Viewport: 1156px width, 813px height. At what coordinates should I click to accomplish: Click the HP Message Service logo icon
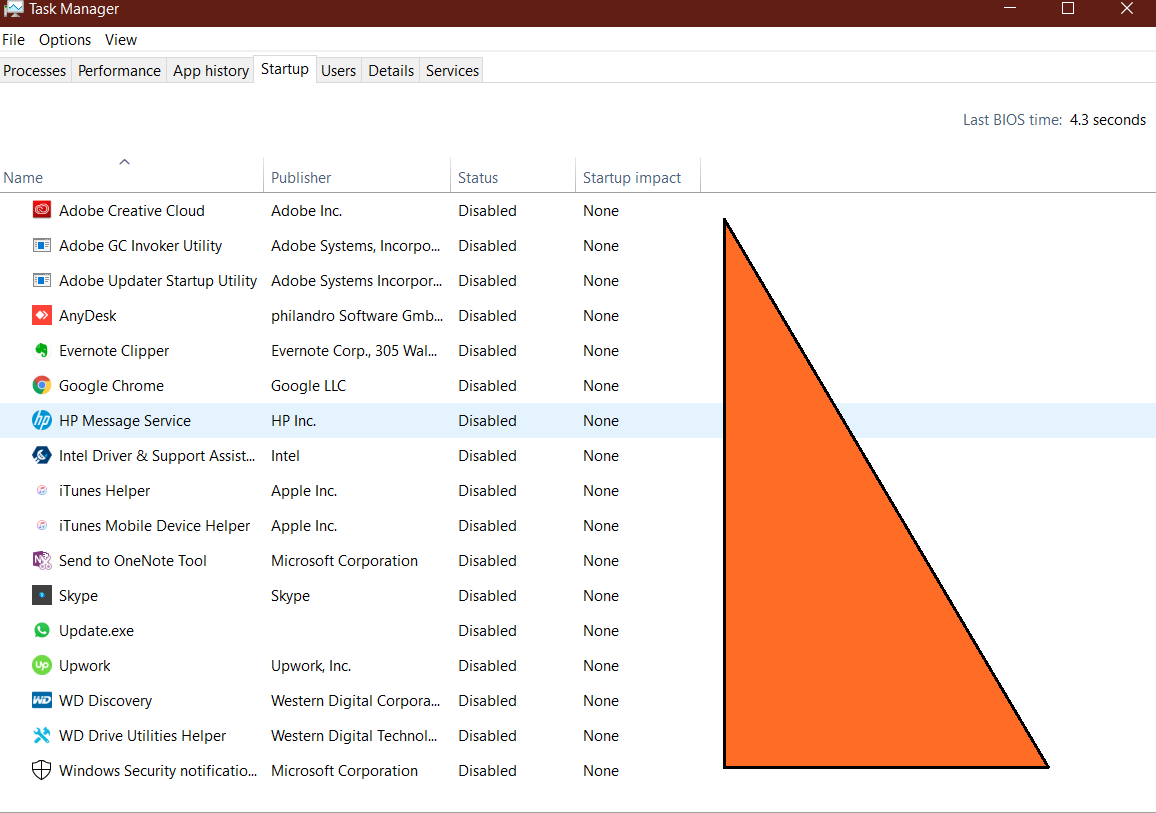pos(42,420)
